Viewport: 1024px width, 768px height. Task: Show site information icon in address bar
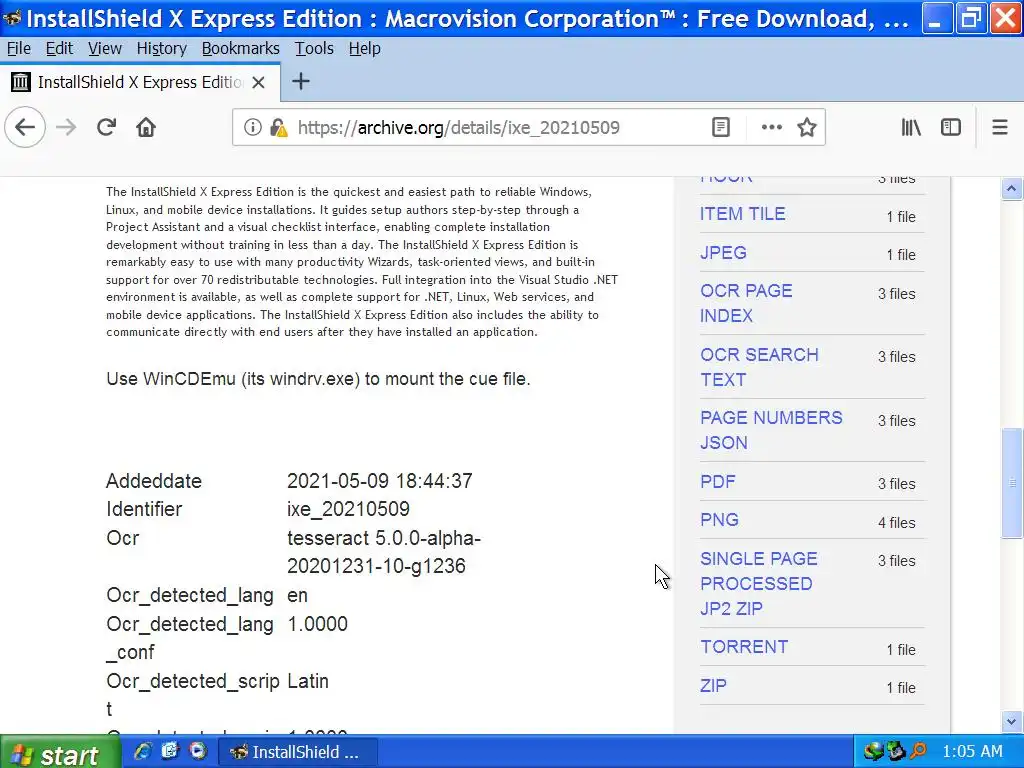[x=252, y=127]
